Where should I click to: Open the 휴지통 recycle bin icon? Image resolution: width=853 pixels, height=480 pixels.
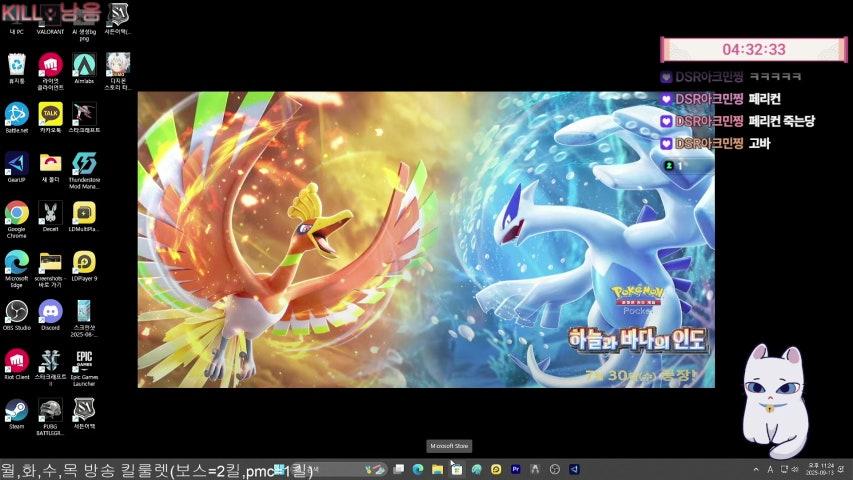(x=17, y=69)
